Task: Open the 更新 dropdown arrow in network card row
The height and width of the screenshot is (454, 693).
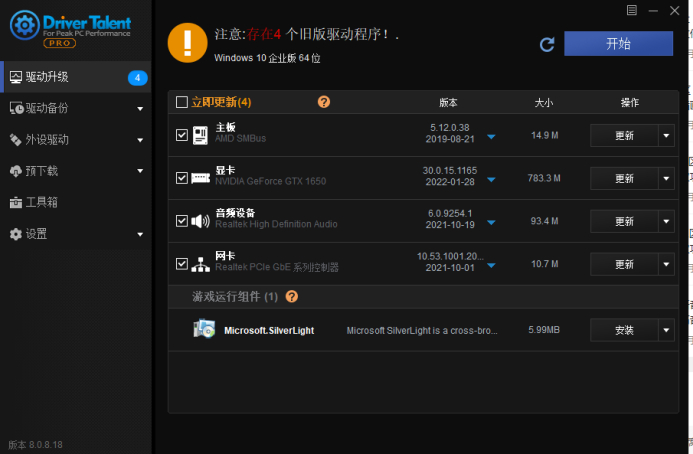Action: 666,264
